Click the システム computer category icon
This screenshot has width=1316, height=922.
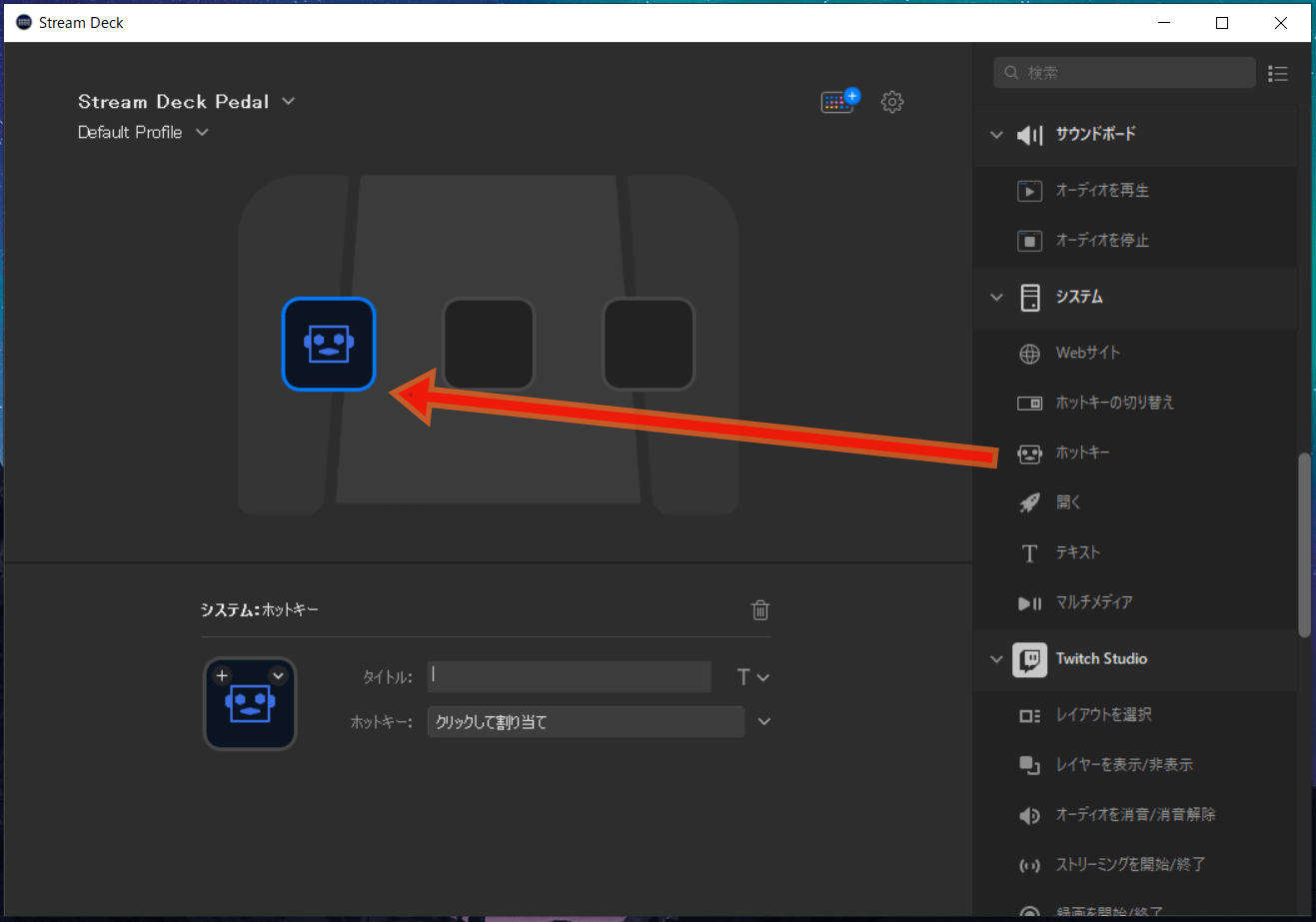coord(1029,297)
